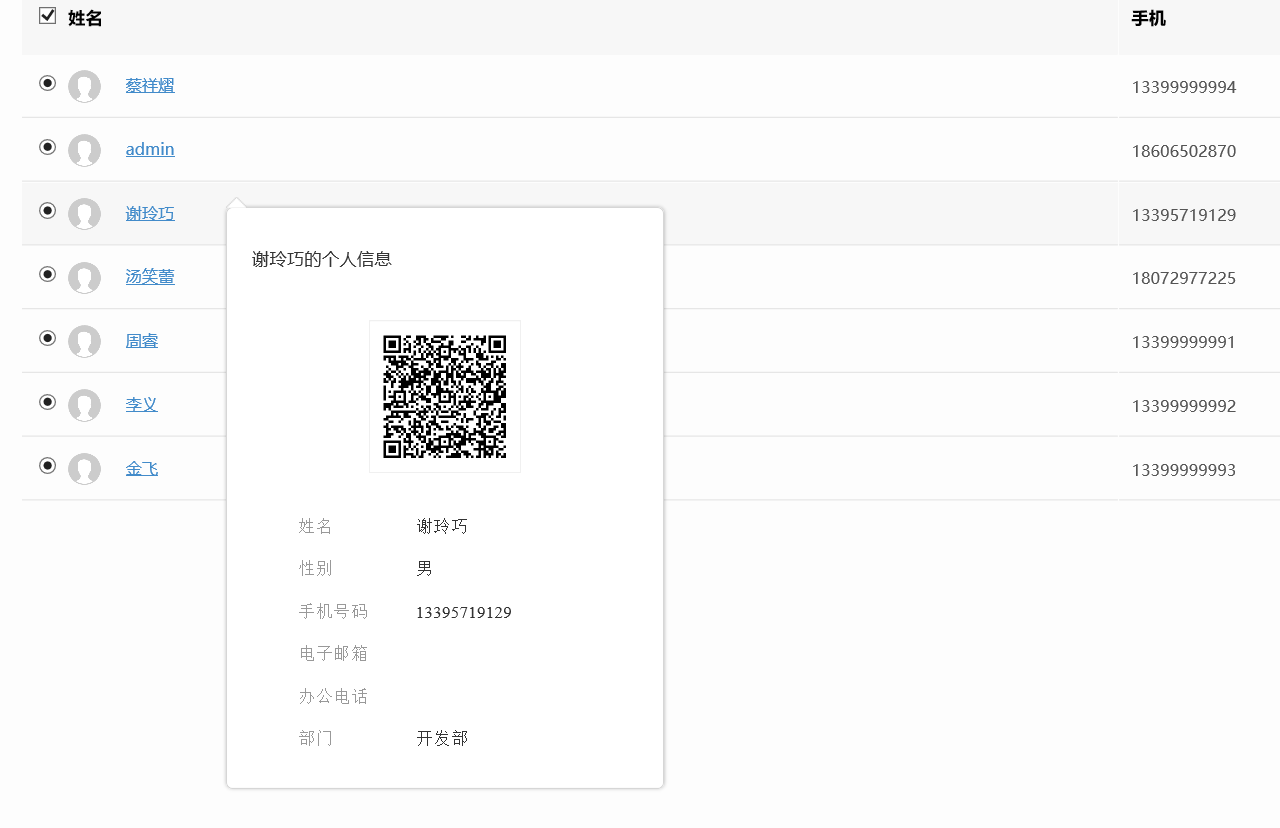This screenshot has width=1280, height=828.
Task: Toggle the radio button in 金飞's row
Action: click(47, 465)
